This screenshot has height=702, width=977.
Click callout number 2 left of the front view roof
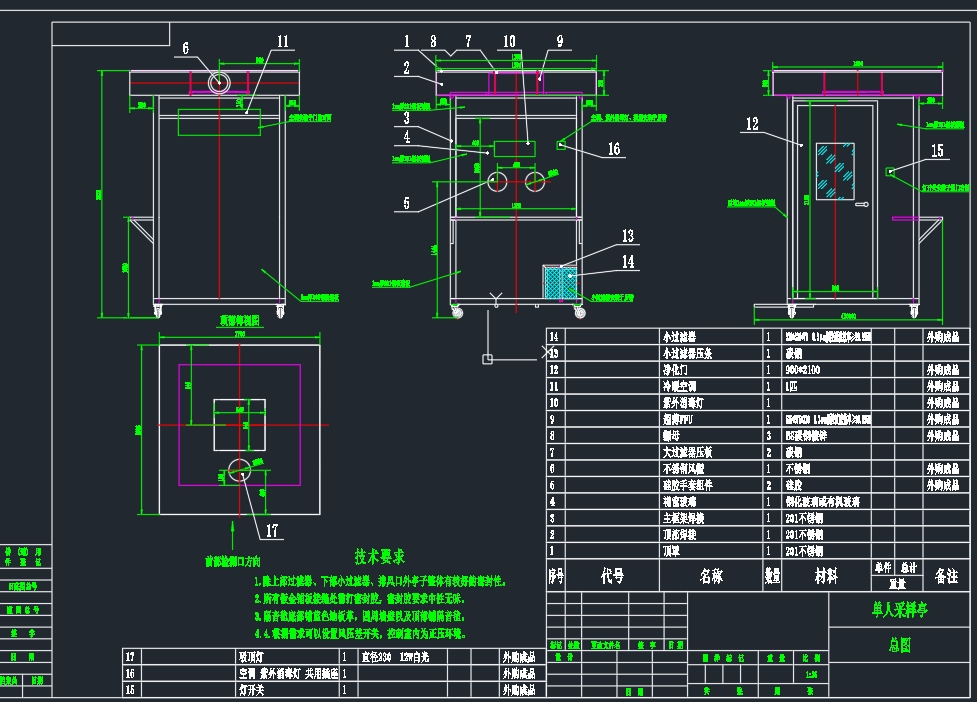406,68
